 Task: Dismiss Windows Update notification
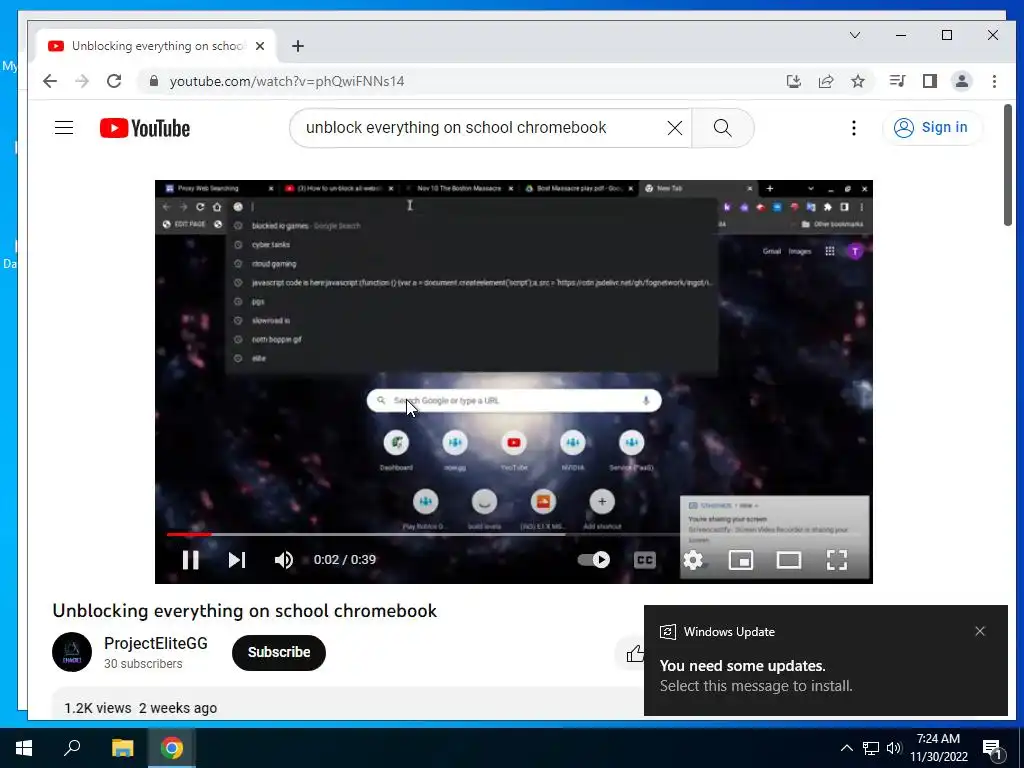980,631
